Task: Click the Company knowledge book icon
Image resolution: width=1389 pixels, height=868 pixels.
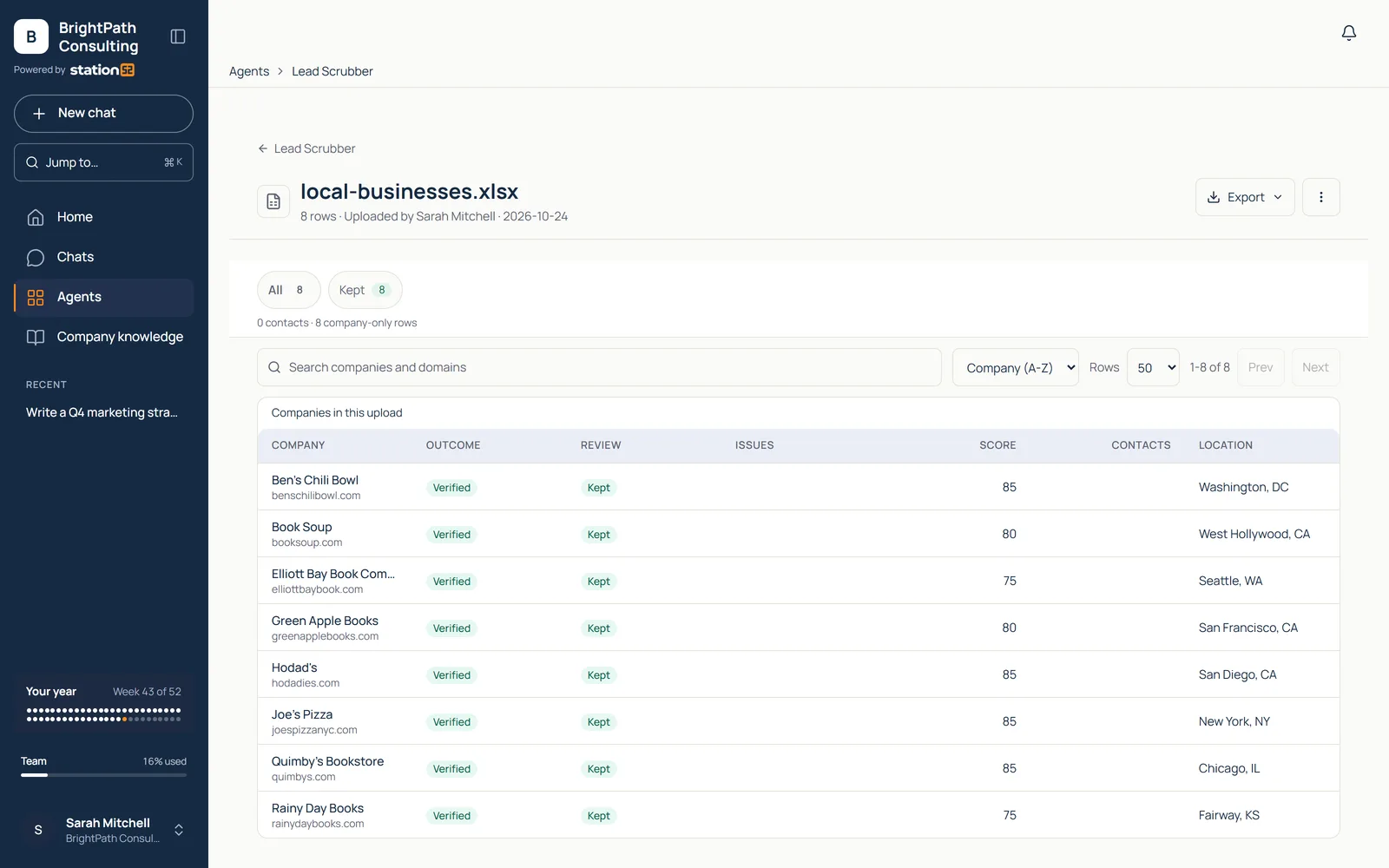Action: pos(36,337)
